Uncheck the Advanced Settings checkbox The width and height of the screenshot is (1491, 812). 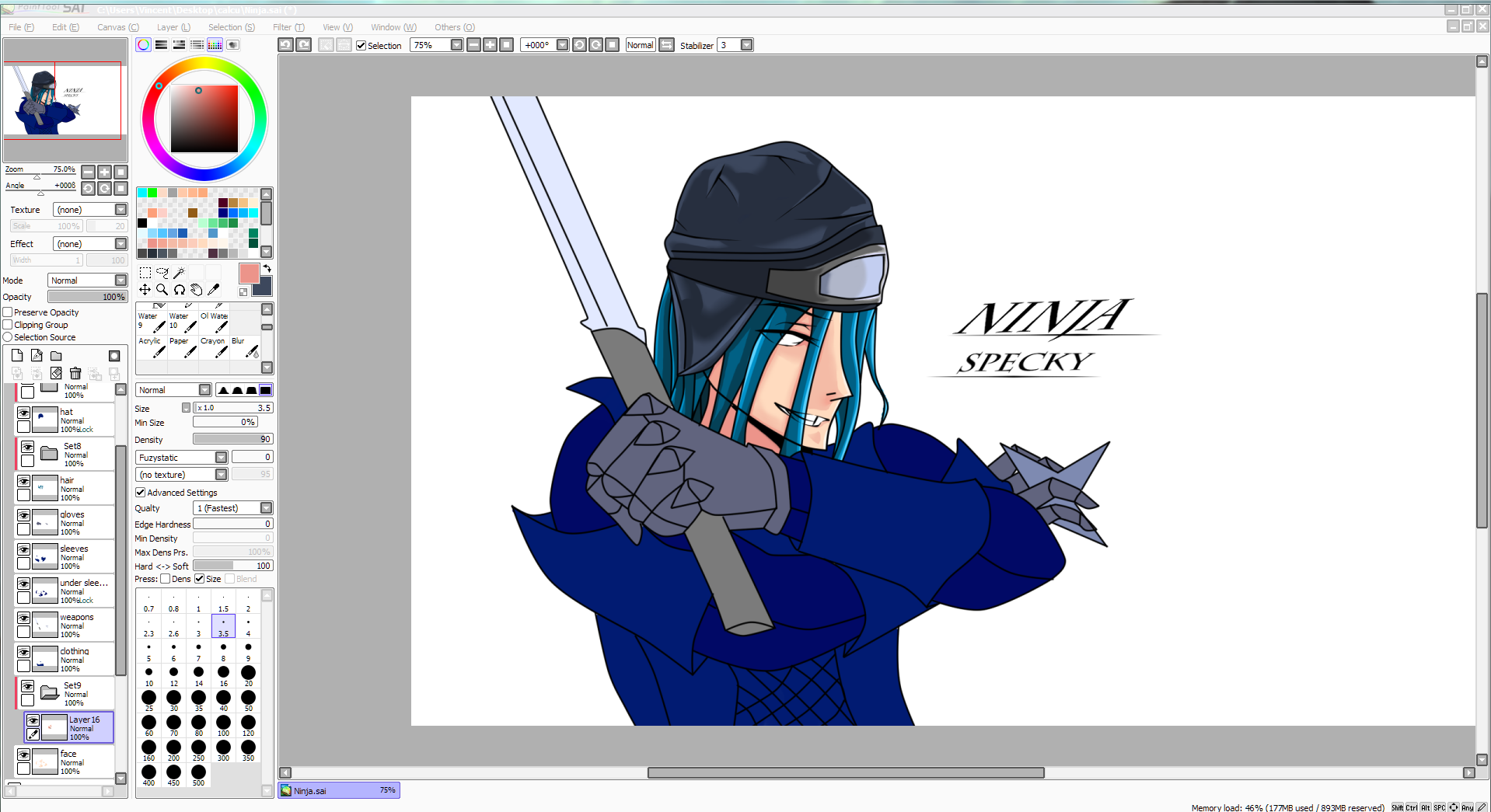[141, 492]
